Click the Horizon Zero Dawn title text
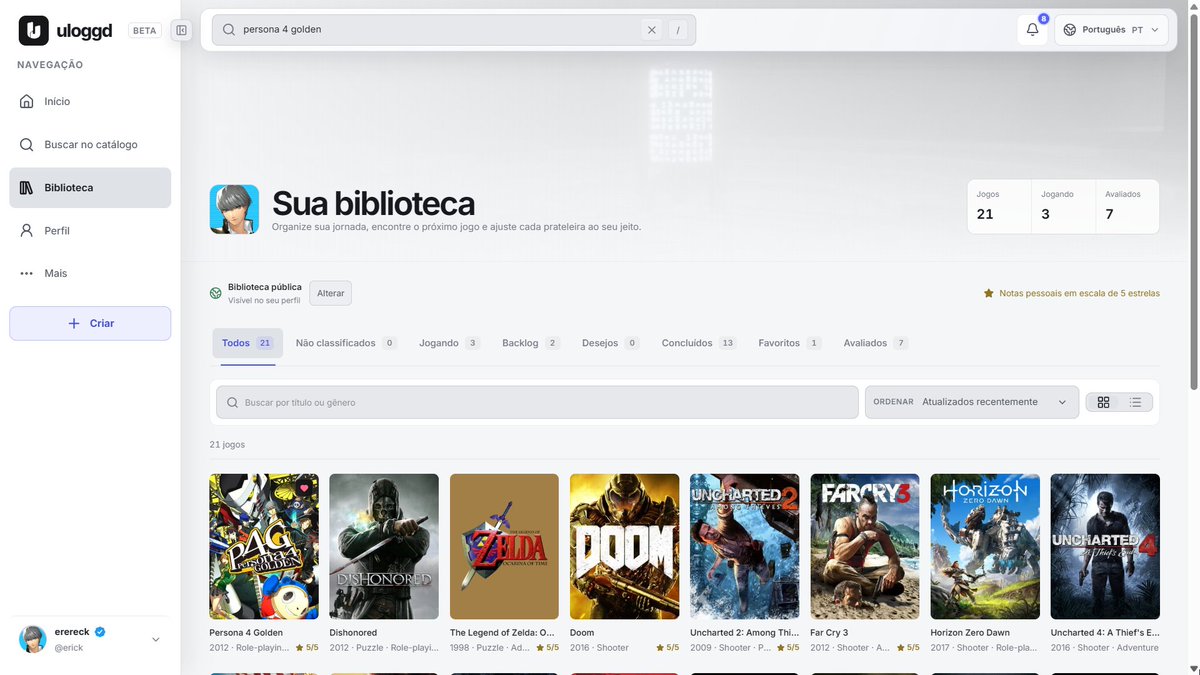This screenshot has width=1200, height=675. click(x=970, y=633)
